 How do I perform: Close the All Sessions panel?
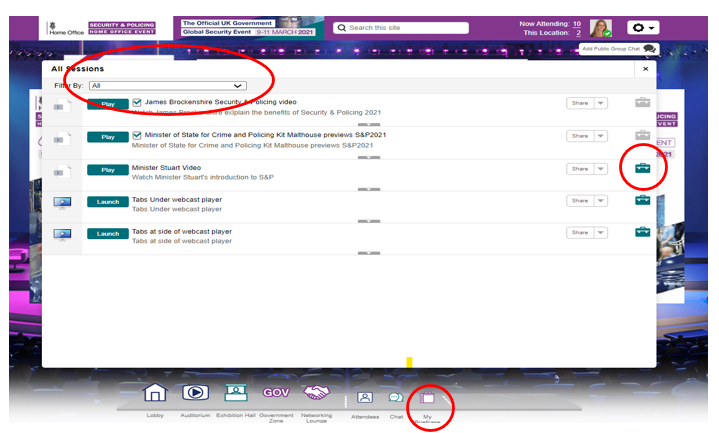pyautogui.click(x=645, y=69)
